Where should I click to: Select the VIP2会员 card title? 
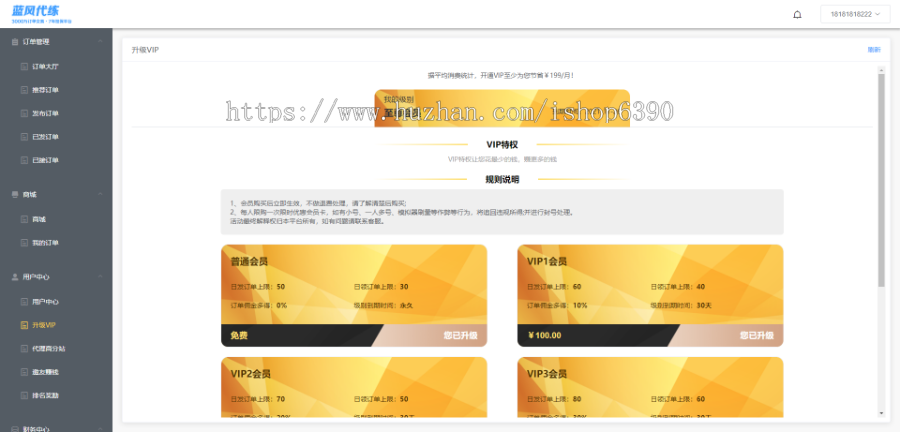(250, 374)
